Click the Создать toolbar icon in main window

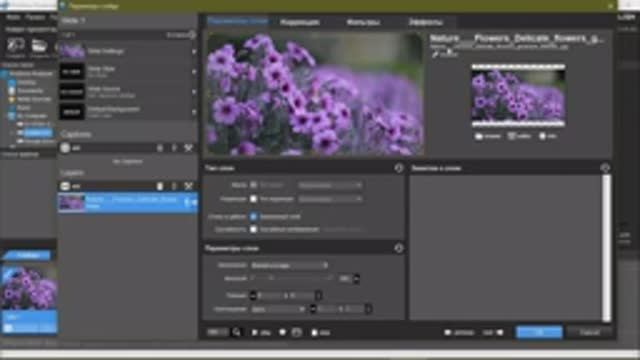click(x=16, y=47)
